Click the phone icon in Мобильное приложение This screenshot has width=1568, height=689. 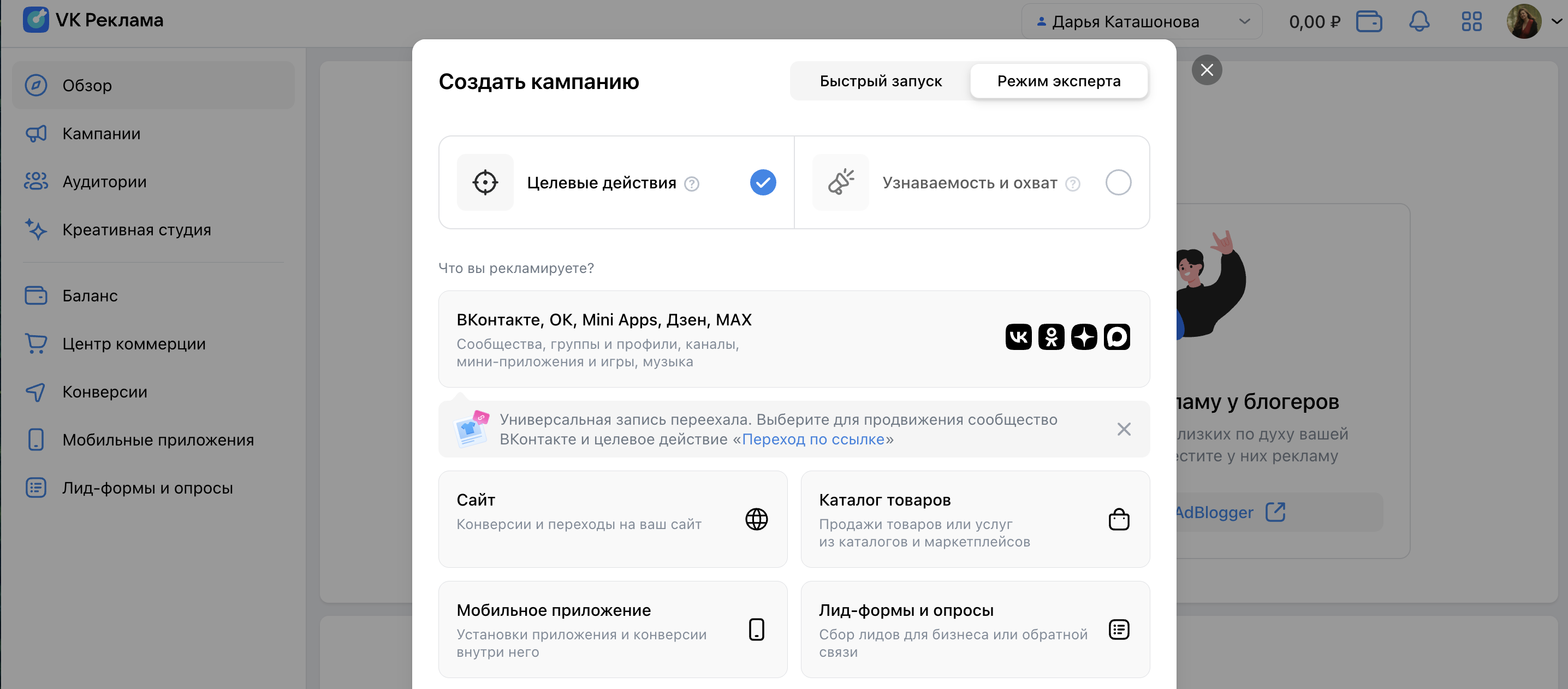point(756,629)
